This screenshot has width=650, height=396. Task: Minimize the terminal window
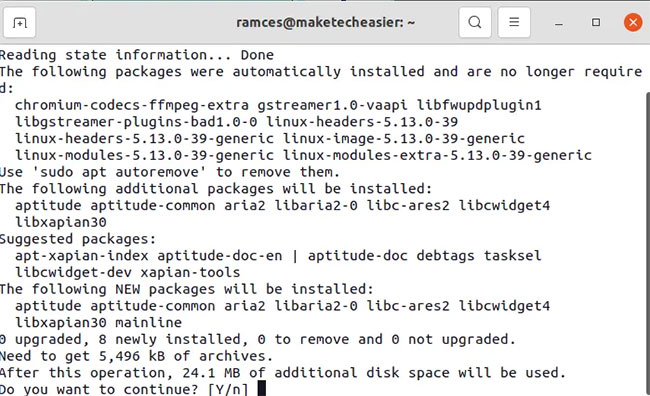[559, 23]
